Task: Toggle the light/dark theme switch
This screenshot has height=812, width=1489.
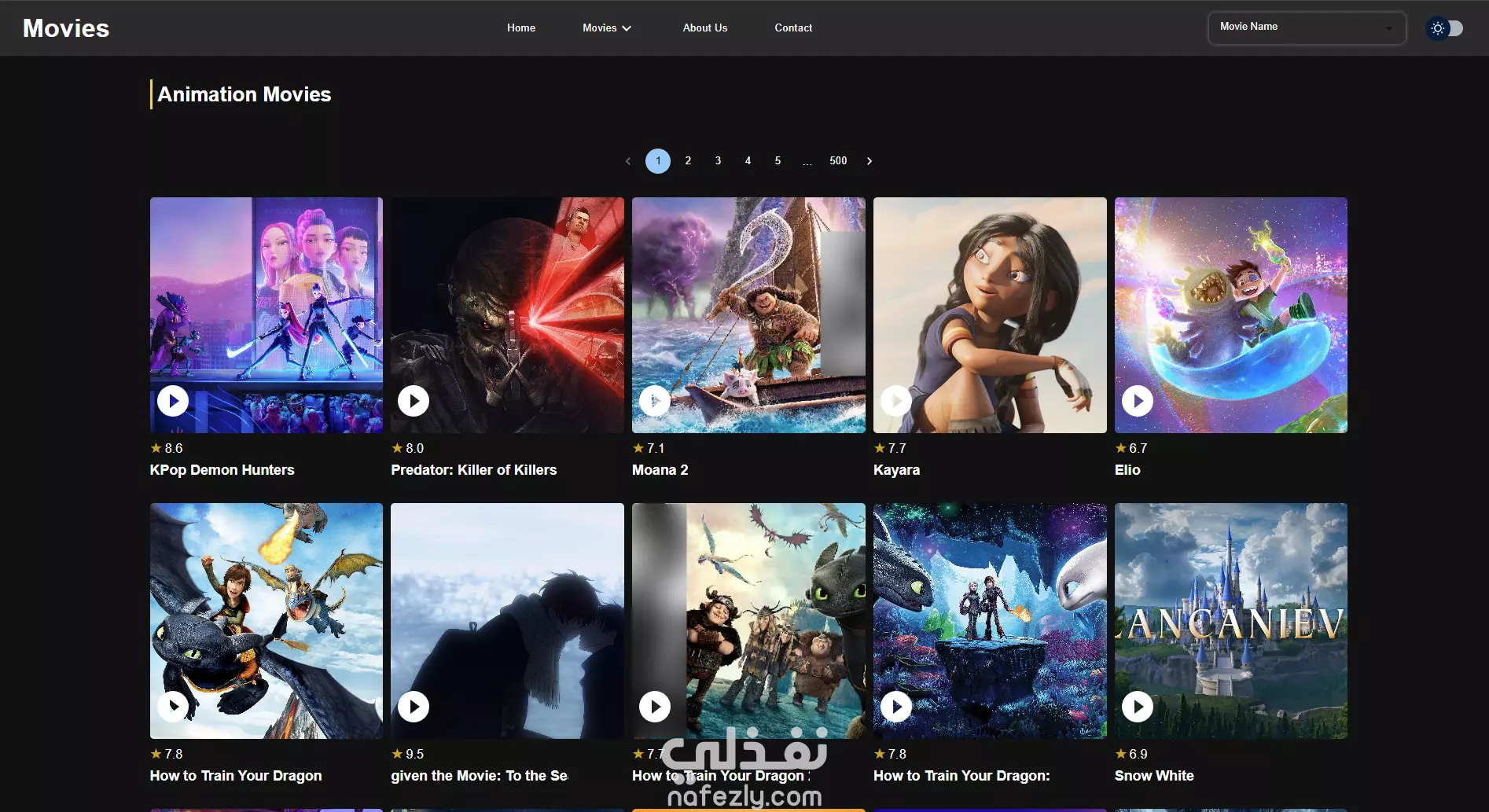Action: coord(1445,28)
